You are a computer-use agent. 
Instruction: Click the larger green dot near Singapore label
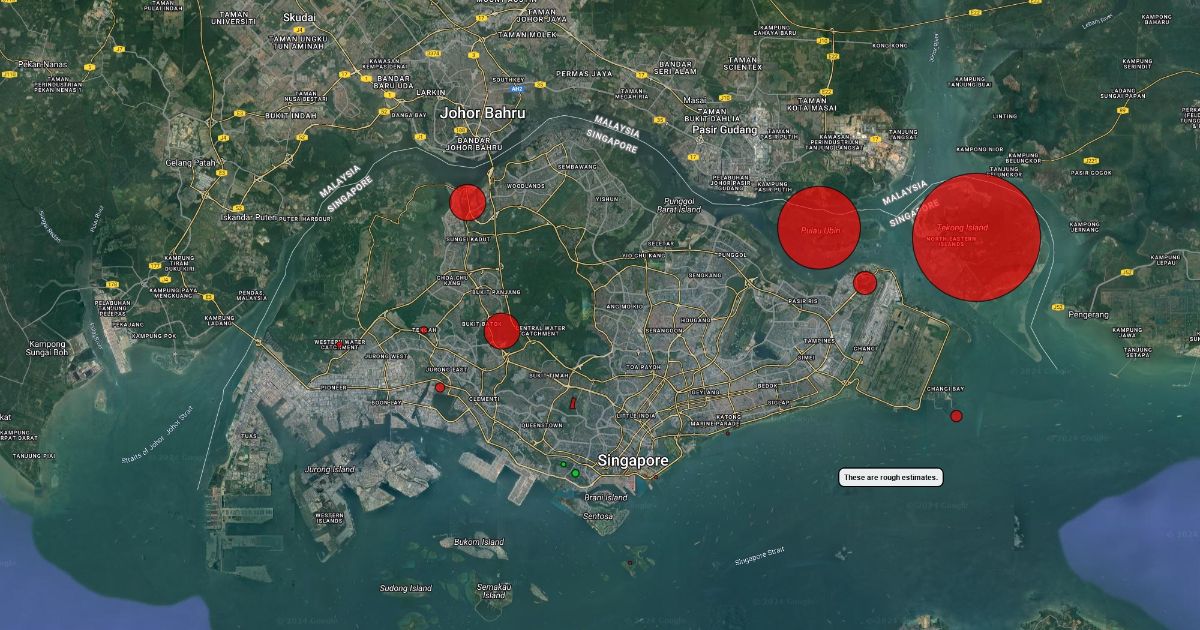point(575,473)
